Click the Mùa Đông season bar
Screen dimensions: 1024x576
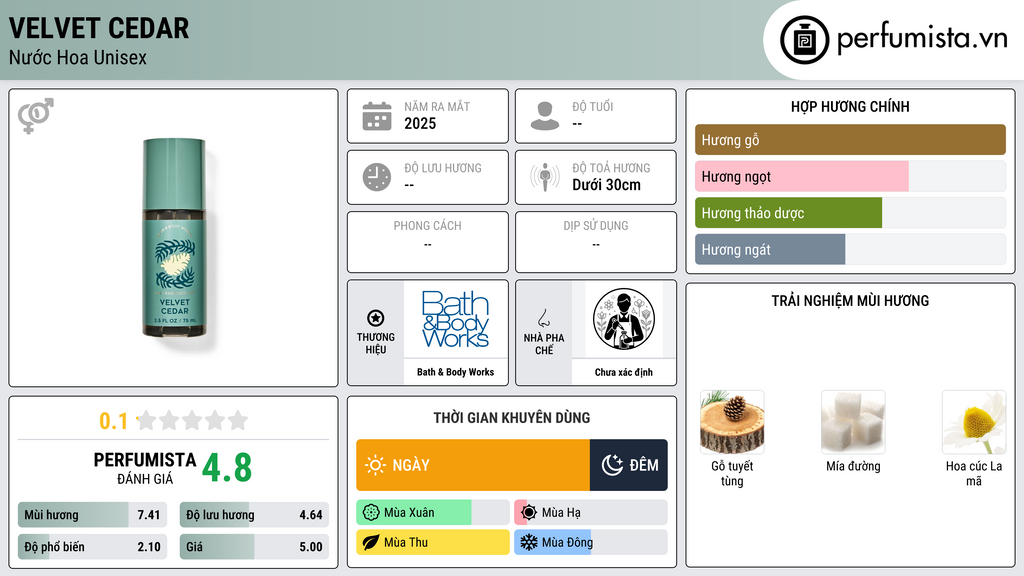591,542
